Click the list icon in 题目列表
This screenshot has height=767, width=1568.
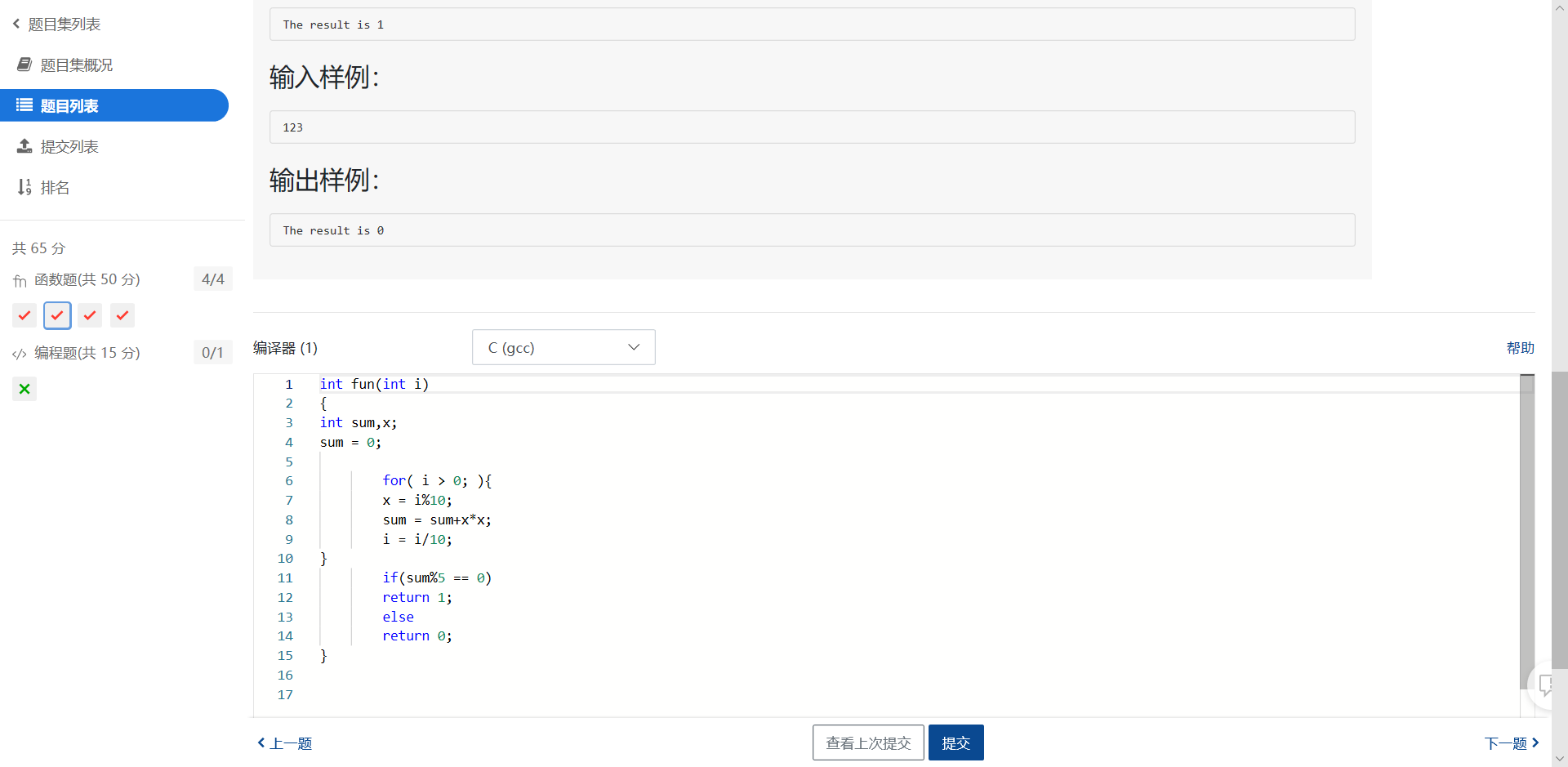[x=24, y=105]
